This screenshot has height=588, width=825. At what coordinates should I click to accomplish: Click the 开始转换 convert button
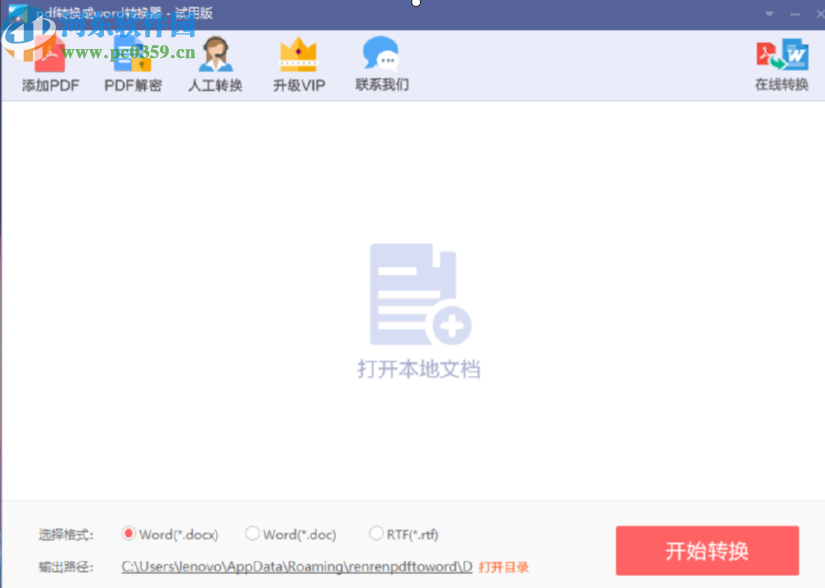coord(707,549)
